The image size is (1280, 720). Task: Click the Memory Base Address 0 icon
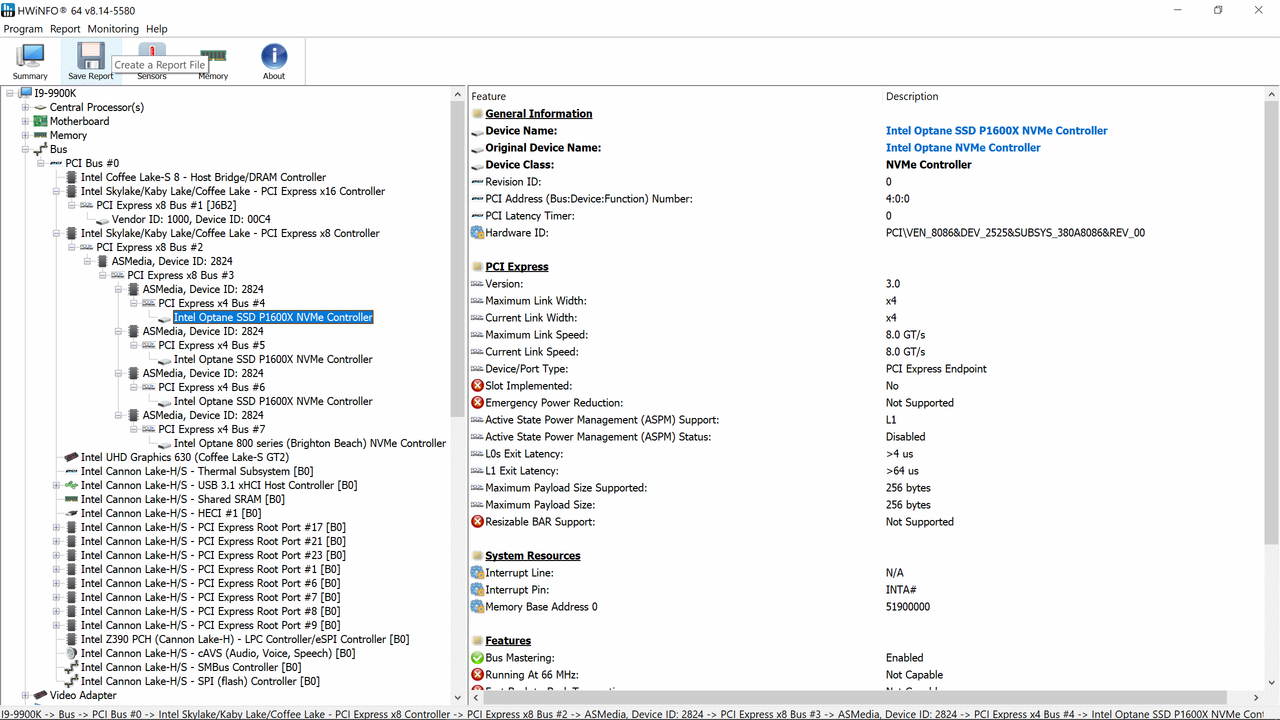point(477,607)
